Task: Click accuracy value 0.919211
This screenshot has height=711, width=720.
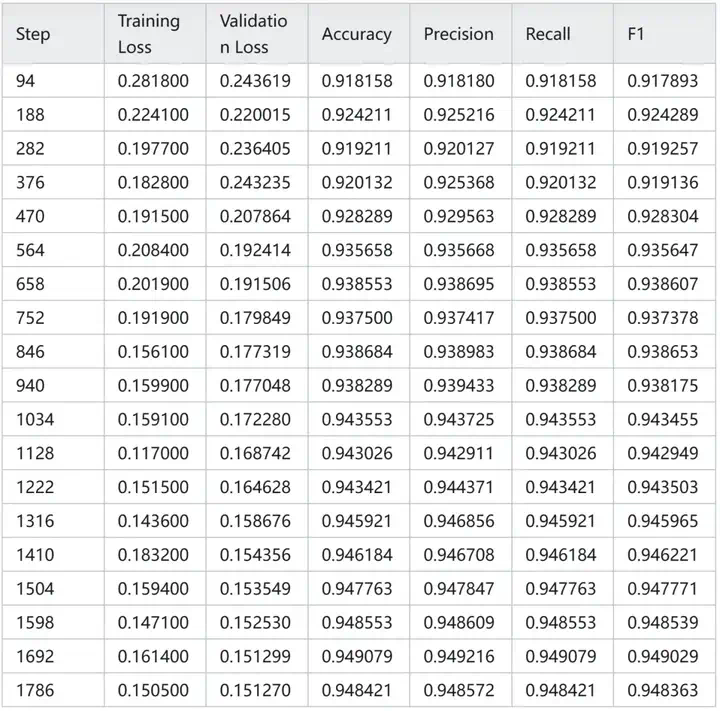Action: tap(356, 149)
